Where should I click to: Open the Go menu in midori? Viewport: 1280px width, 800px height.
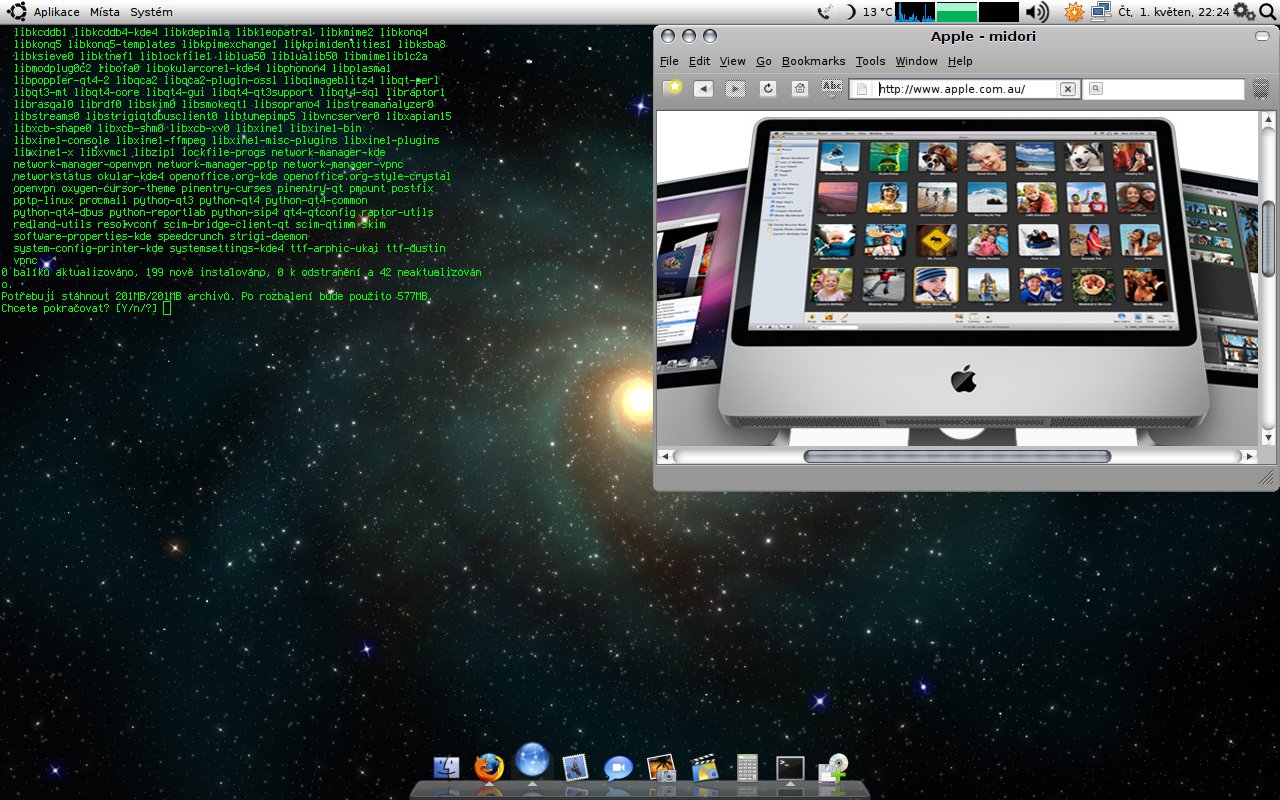click(x=764, y=61)
